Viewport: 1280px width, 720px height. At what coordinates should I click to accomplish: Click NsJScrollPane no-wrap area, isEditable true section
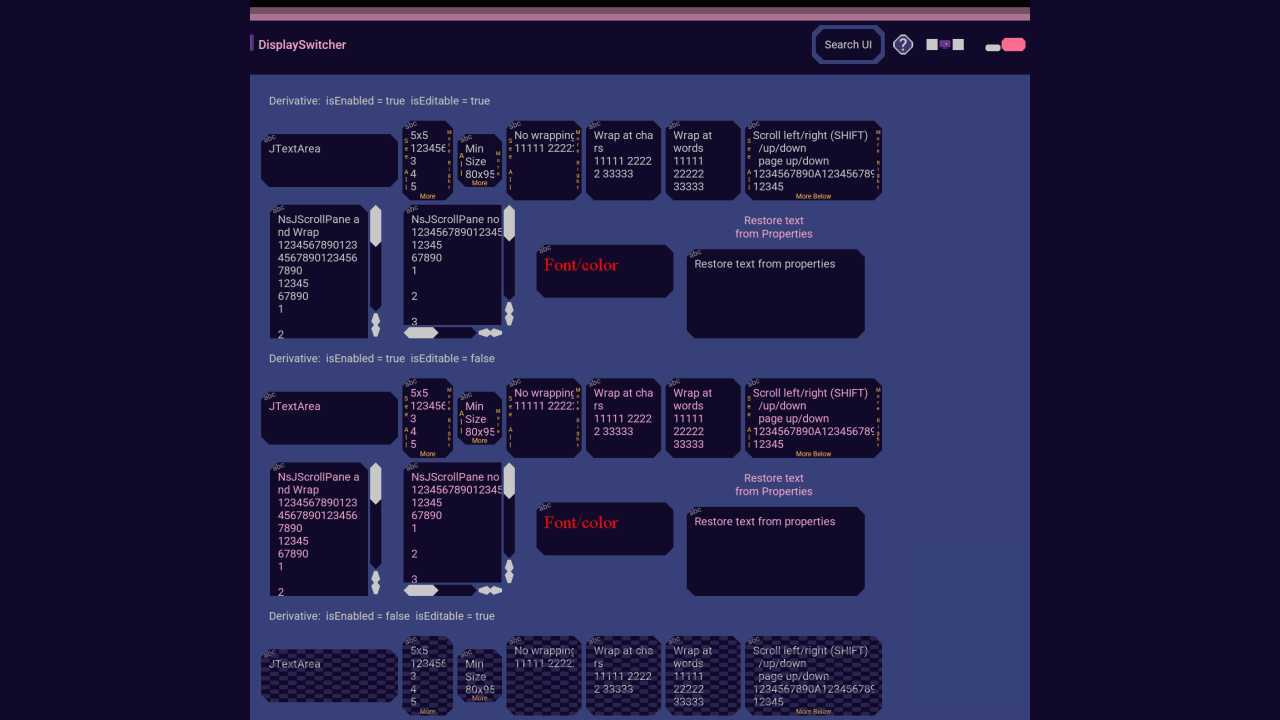click(453, 265)
